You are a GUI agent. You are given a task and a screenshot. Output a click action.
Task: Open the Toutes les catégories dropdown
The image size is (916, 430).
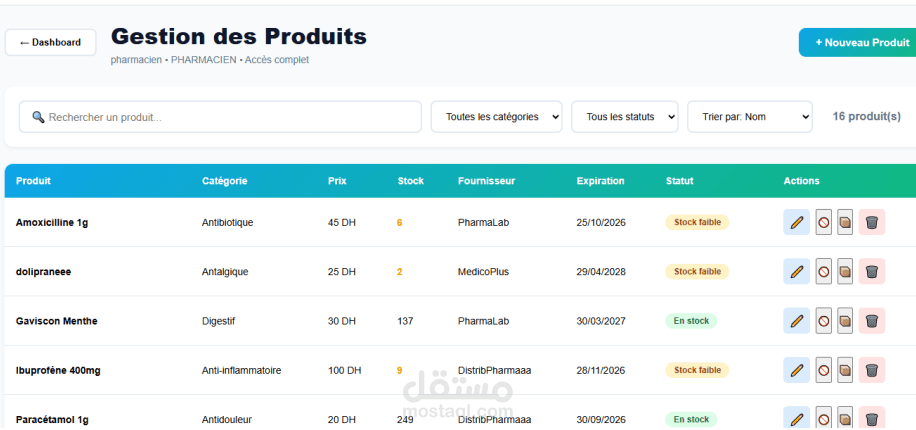pyautogui.click(x=496, y=117)
